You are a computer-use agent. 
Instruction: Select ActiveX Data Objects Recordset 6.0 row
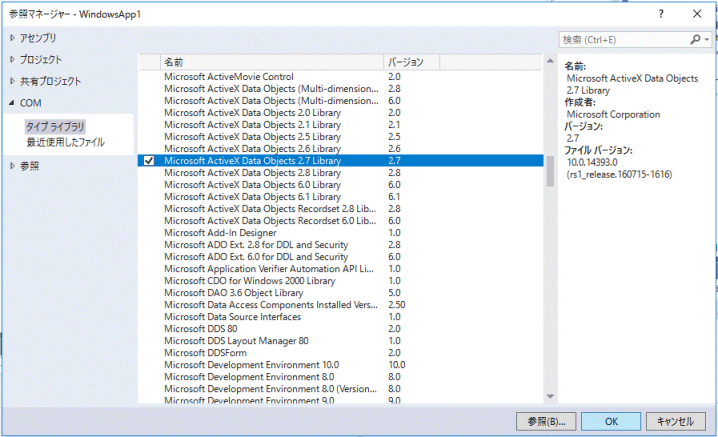point(340,221)
